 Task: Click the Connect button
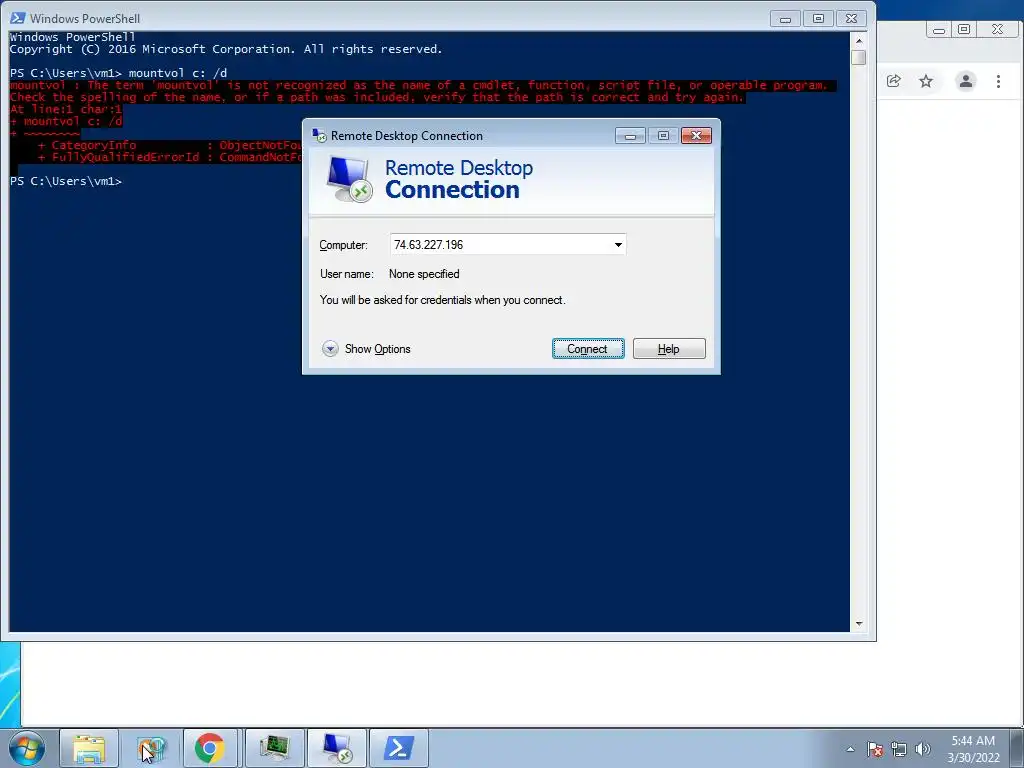click(x=588, y=349)
